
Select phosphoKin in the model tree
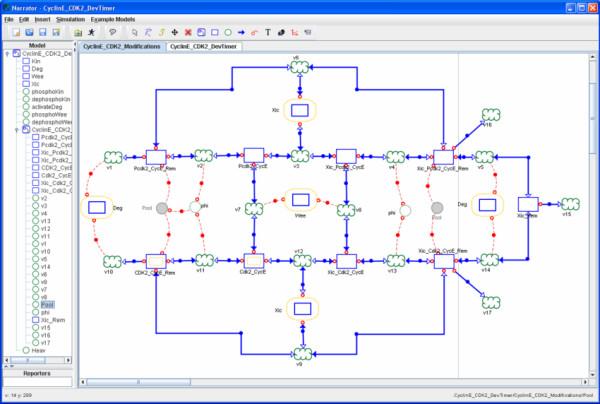click(49, 91)
